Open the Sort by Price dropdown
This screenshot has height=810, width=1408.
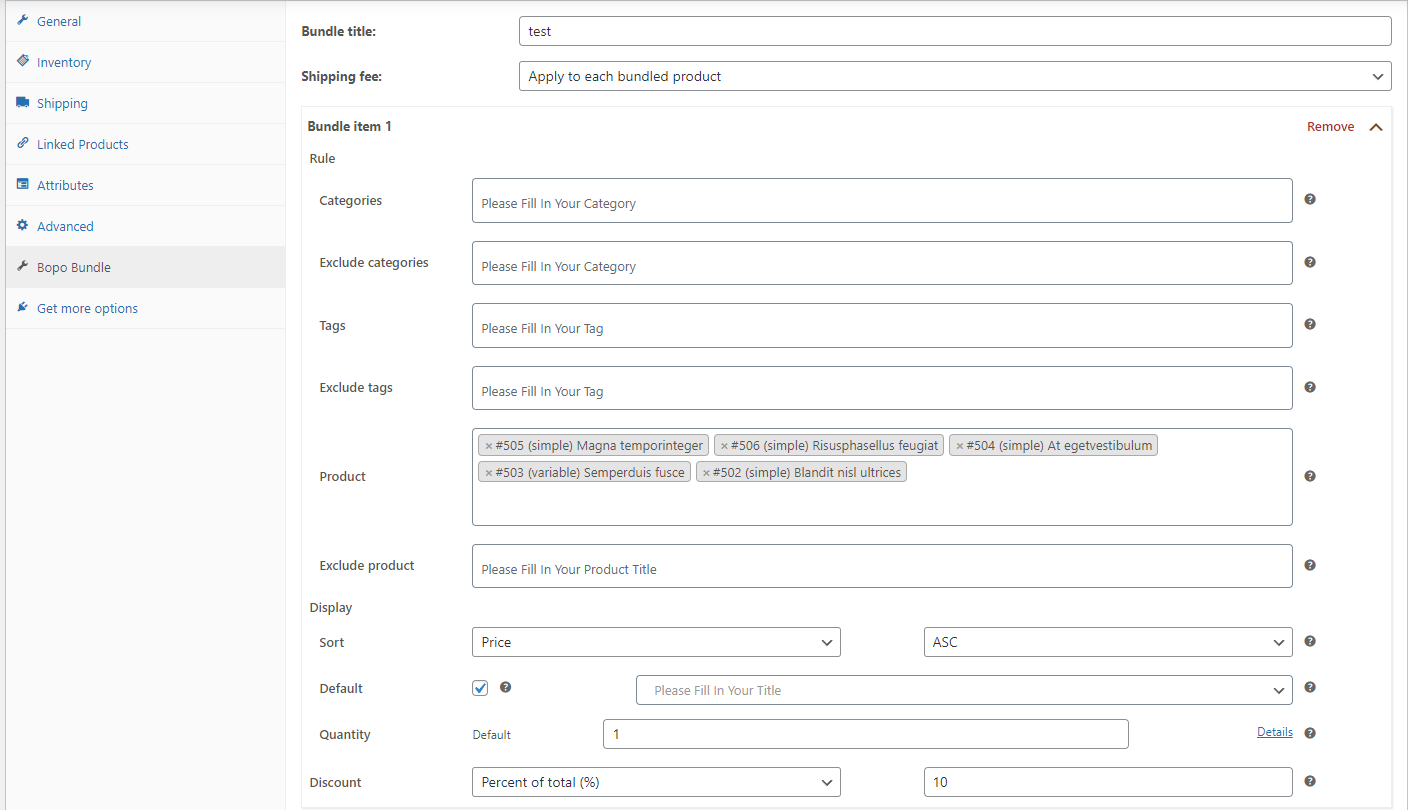click(656, 642)
